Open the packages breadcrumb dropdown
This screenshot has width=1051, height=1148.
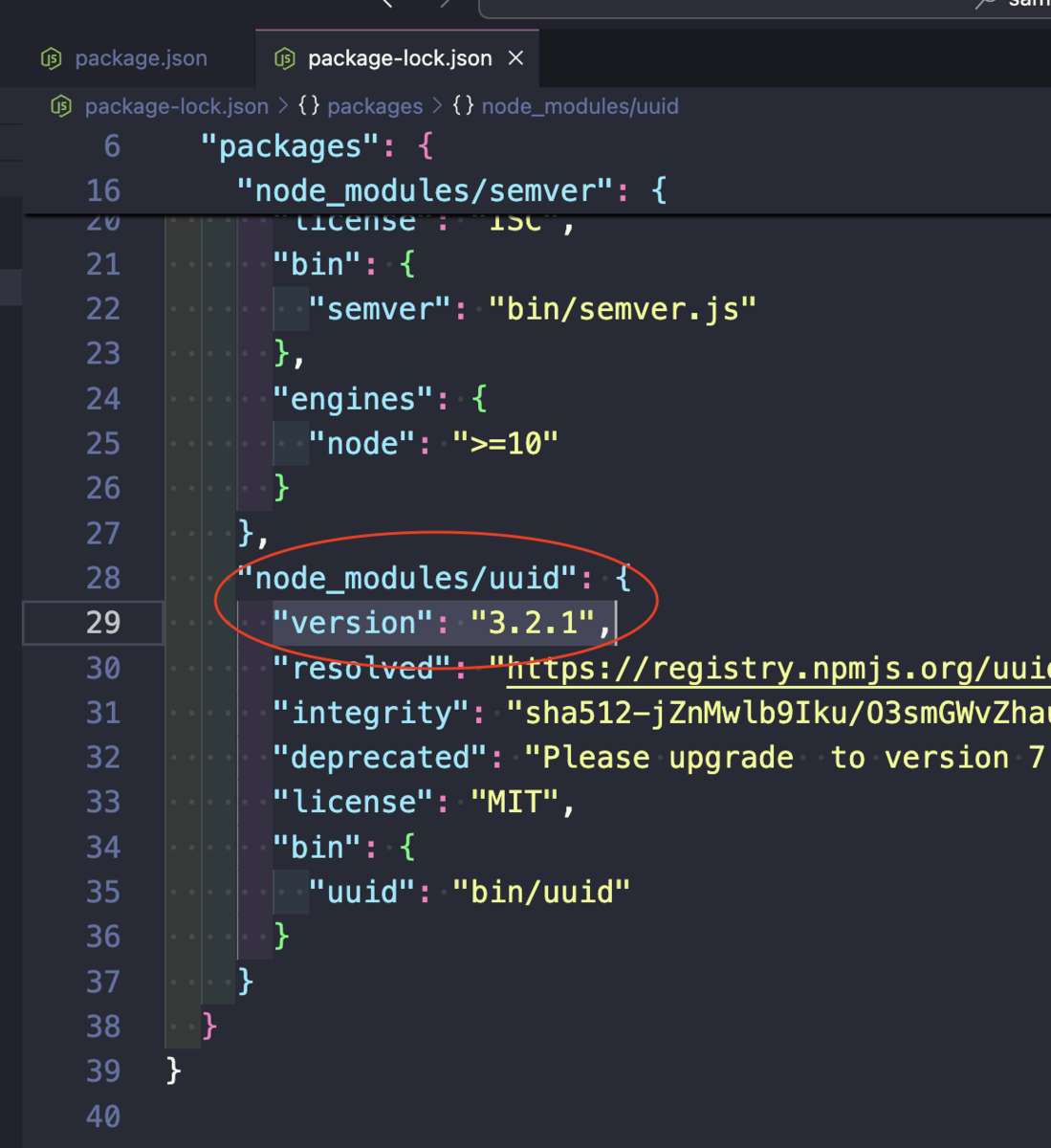coord(375,106)
